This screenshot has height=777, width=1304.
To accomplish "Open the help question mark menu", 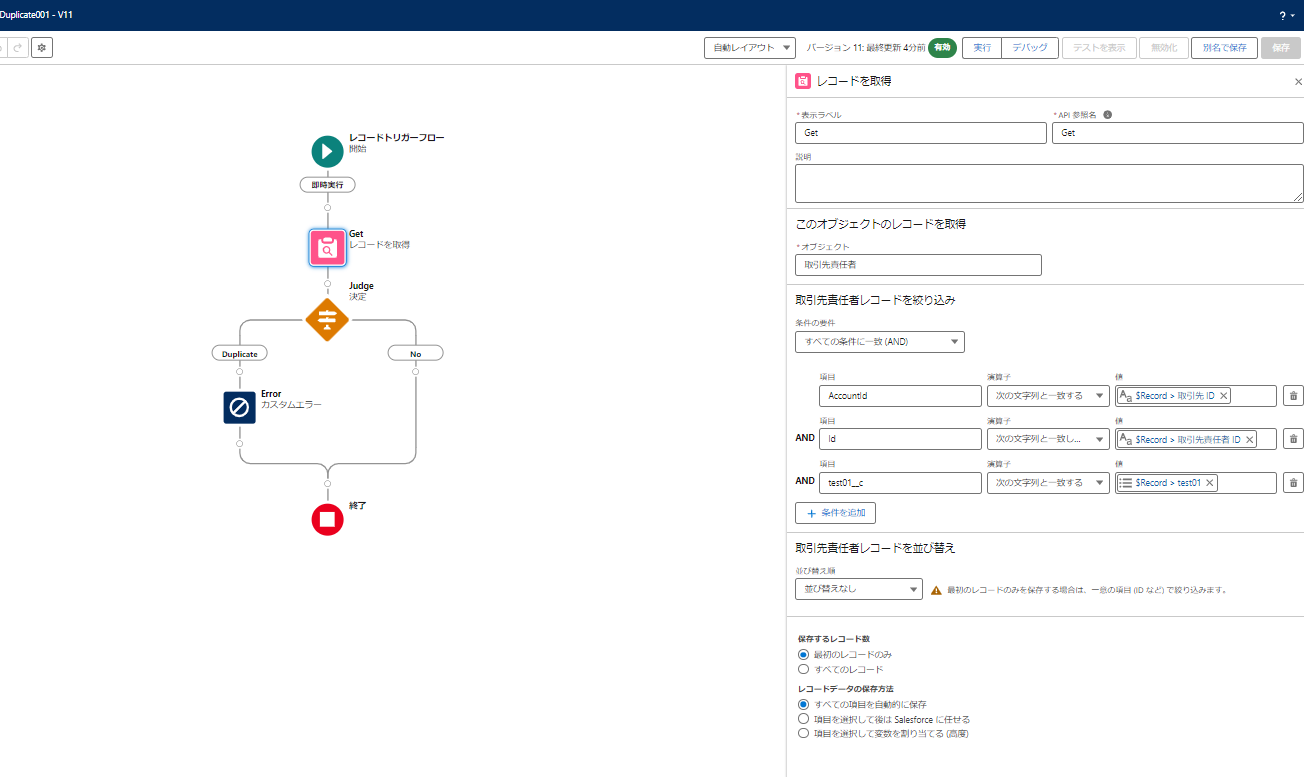I will coord(1286,16).
